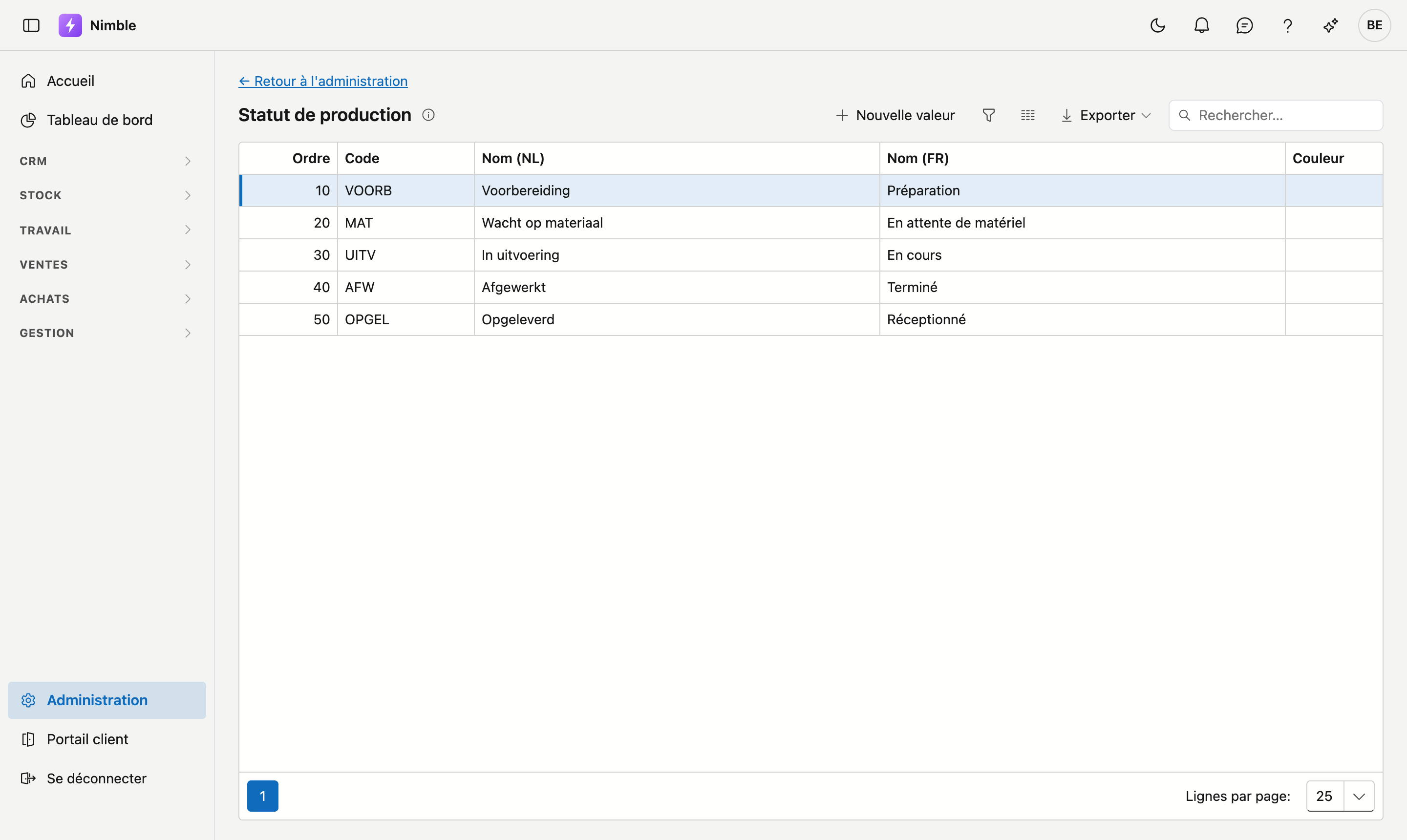This screenshot has height=840, width=1407.
Task: Select Se déconnecter
Action: tap(107, 778)
